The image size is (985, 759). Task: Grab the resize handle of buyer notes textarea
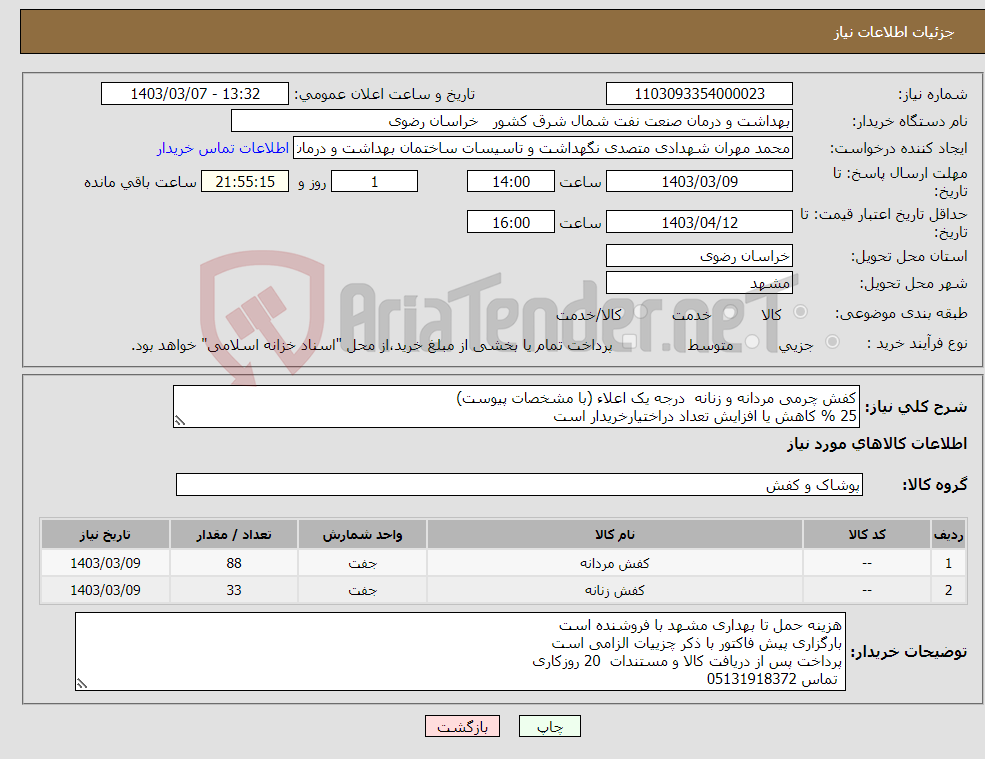82,684
